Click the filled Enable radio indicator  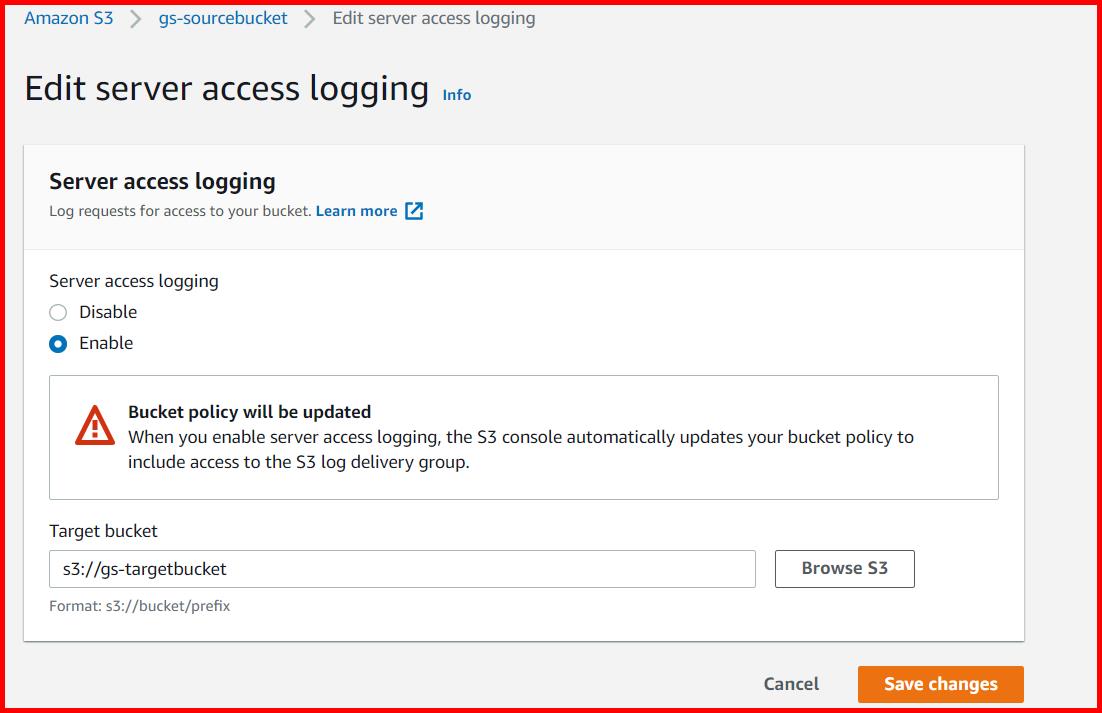58,343
